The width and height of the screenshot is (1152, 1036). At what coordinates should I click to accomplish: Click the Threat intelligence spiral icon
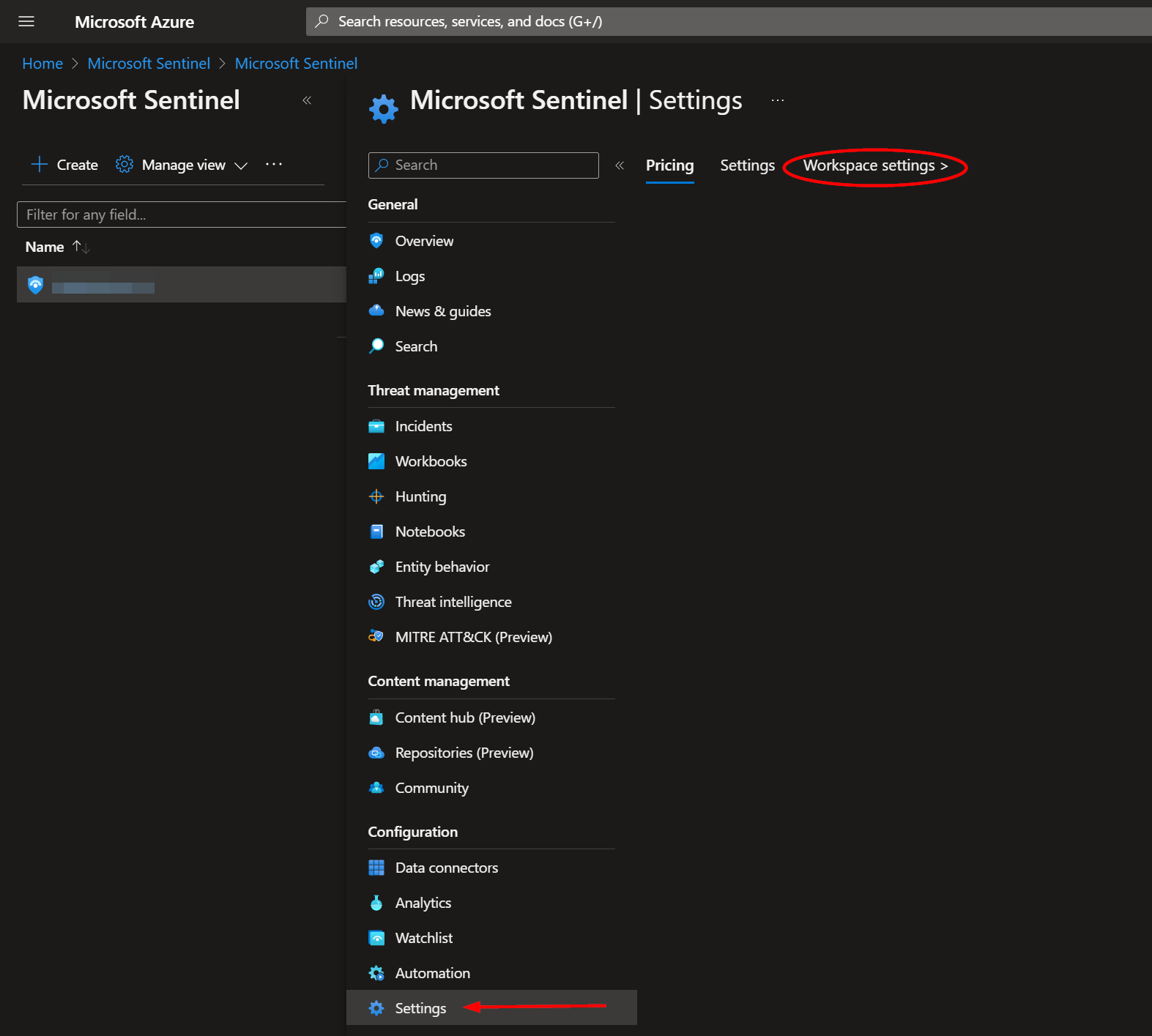[376, 602]
